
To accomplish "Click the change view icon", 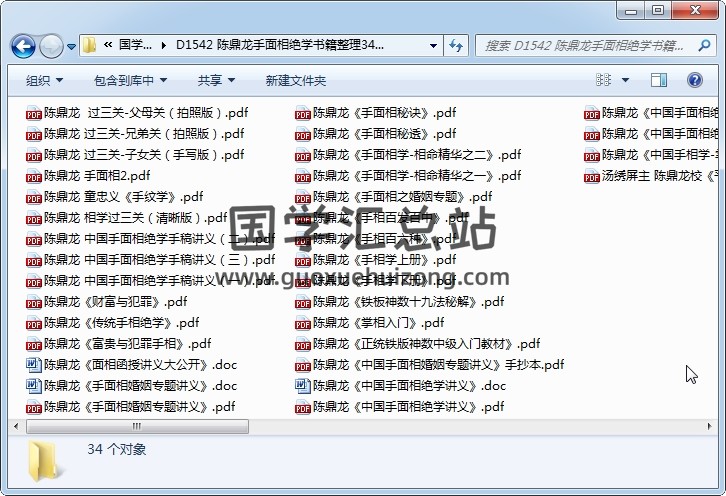I will (603, 80).
